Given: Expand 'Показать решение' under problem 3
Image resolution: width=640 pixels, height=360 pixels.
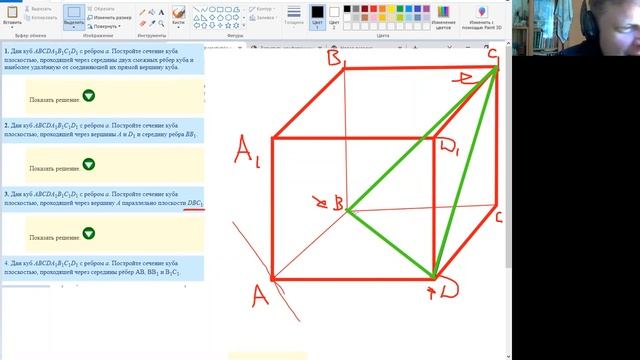Looking at the screenshot, I should (89, 233).
